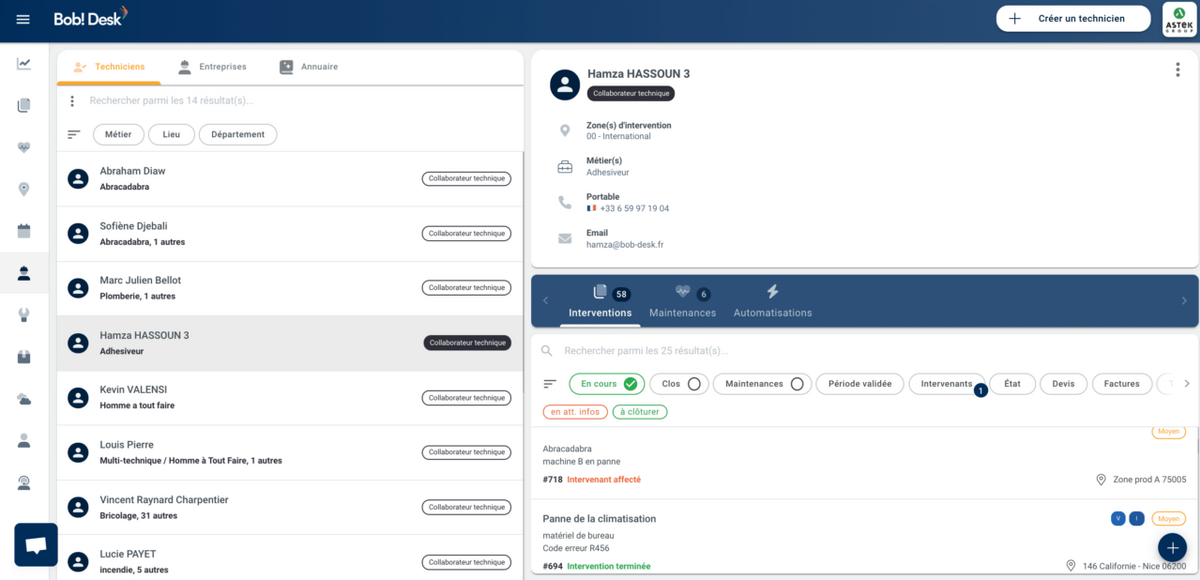Click the magnifier icon in interventions search

(547, 351)
